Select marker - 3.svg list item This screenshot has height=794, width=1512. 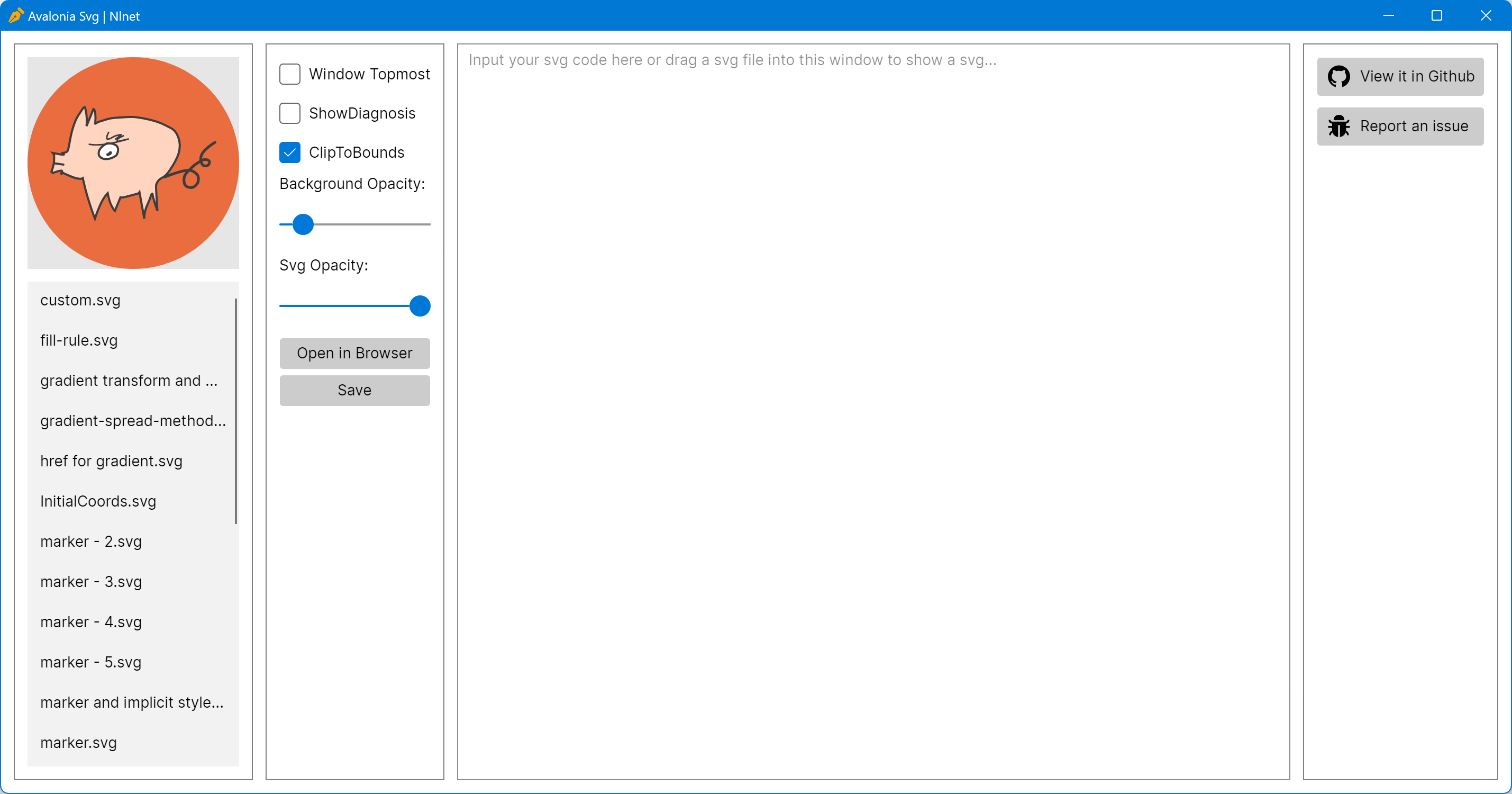tap(91, 582)
